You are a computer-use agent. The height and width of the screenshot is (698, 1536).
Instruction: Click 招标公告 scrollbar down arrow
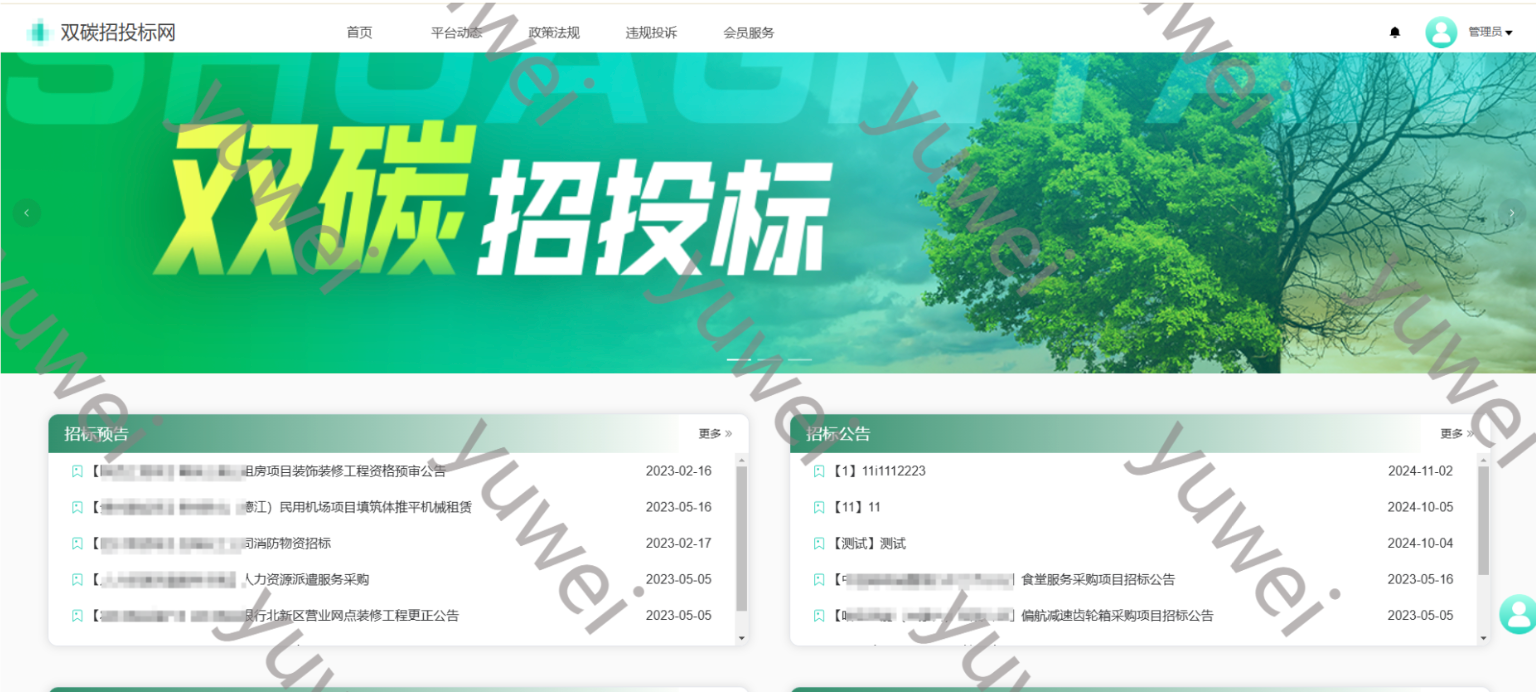pyautogui.click(x=1483, y=637)
